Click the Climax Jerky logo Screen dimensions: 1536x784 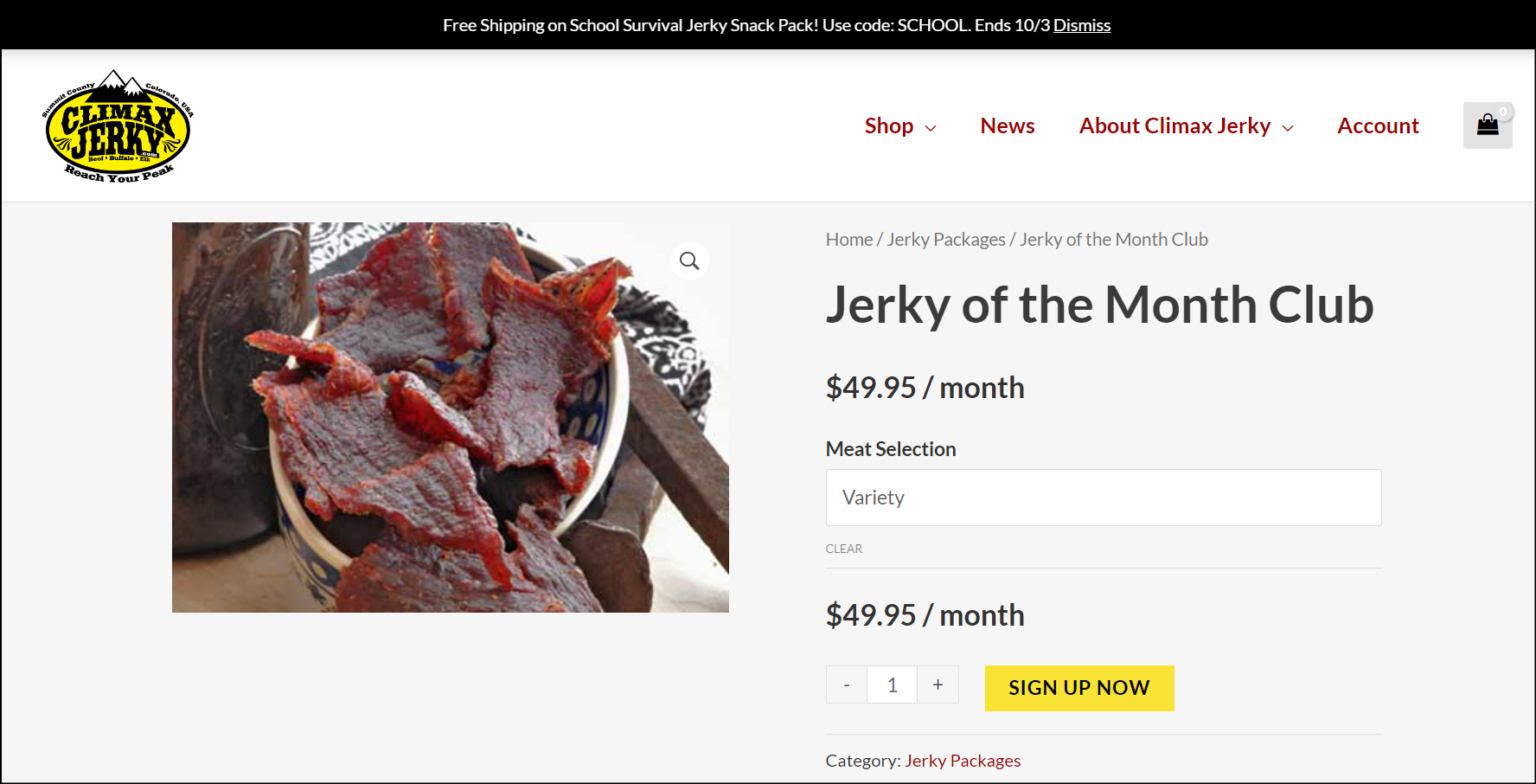pyautogui.click(x=117, y=125)
